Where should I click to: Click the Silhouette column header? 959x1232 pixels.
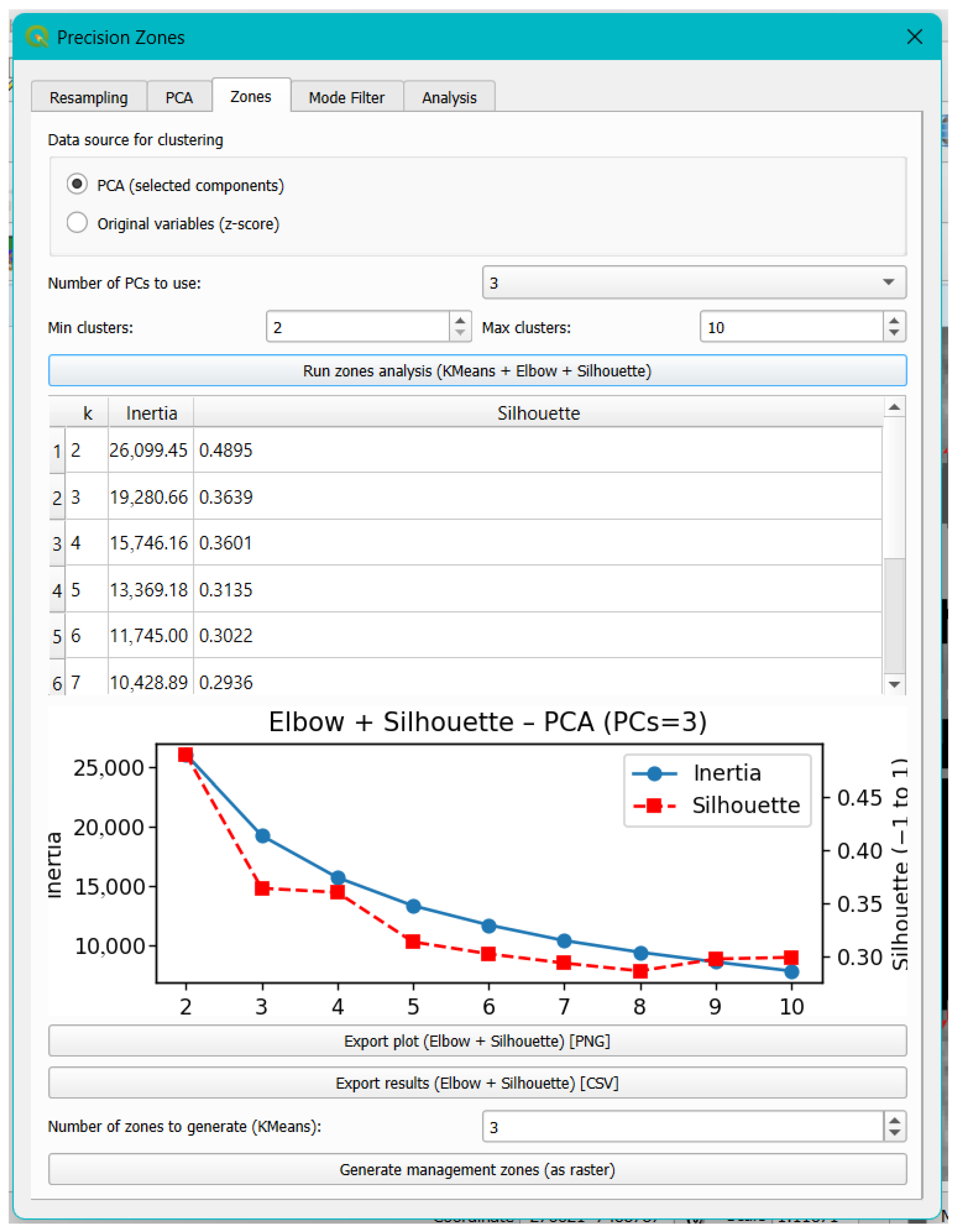[x=538, y=413]
